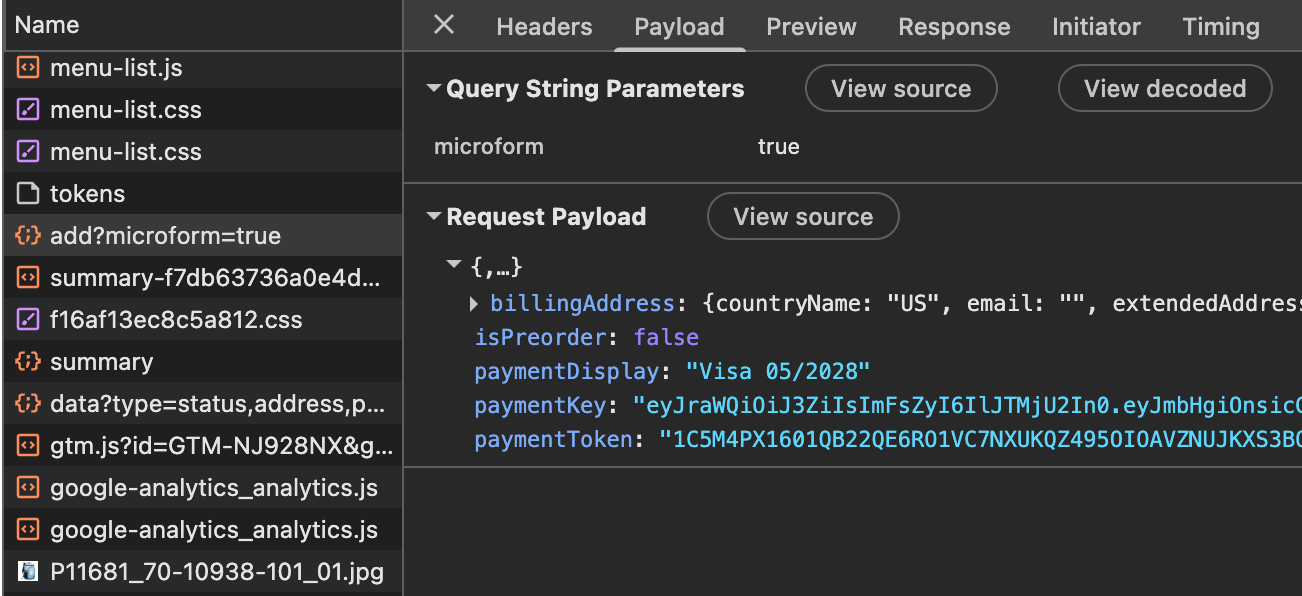Click the paymentKey key name
The height and width of the screenshot is (596, 1302).
pyautogui.click(x=540, y=405)
